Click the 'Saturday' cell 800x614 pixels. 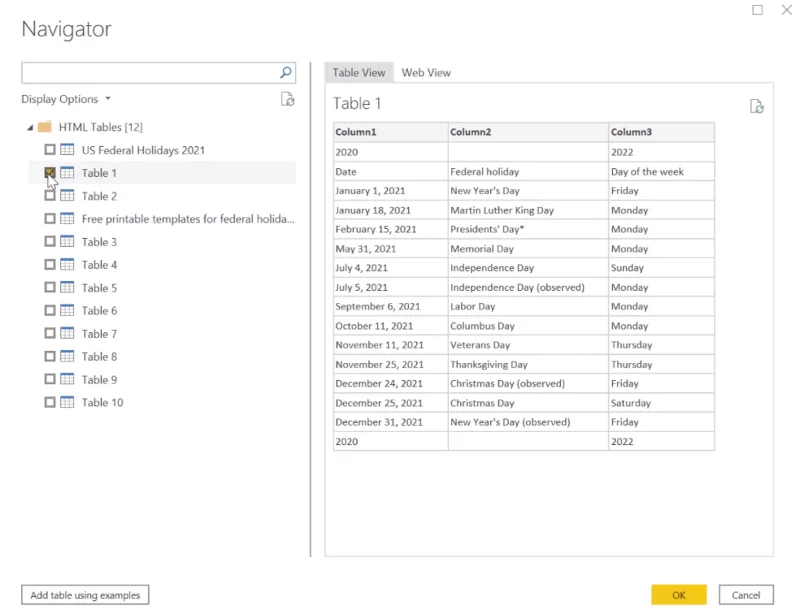coord(661,403)
